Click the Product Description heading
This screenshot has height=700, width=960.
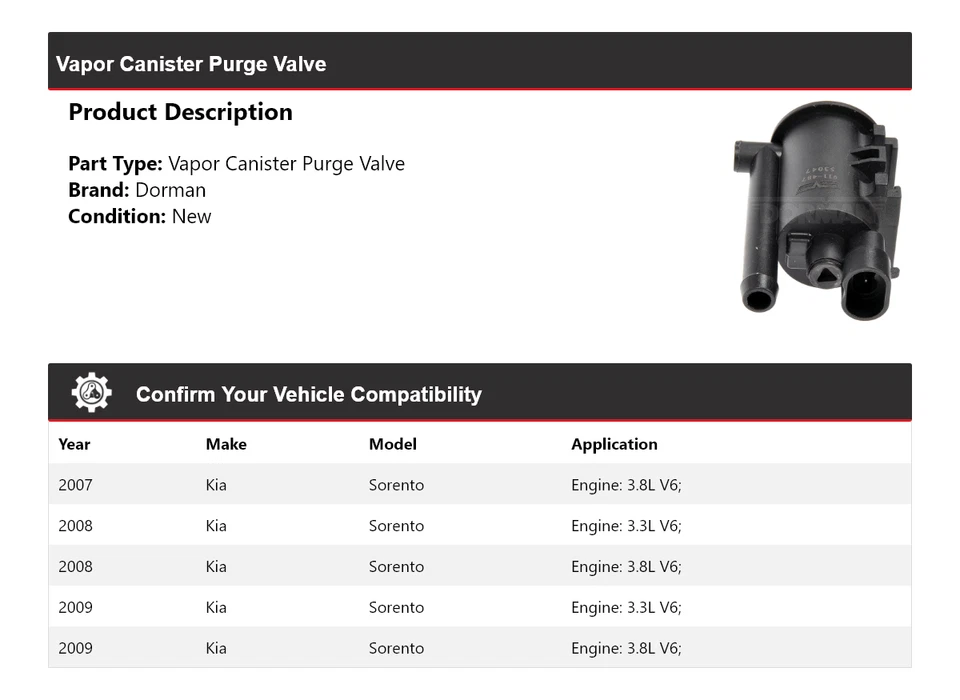pyautogui.click(x=180, y=112)
